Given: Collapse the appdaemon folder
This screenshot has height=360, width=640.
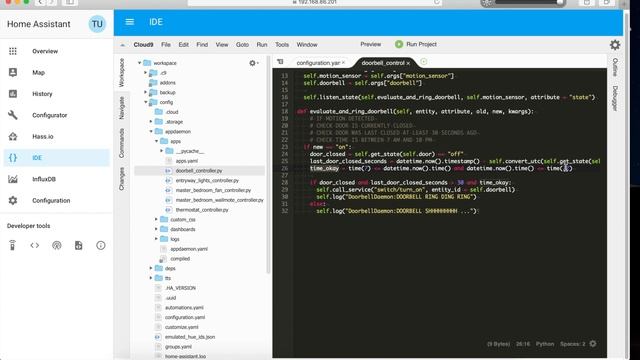Looking at the screenshot, I should click(x=151, y=131).
